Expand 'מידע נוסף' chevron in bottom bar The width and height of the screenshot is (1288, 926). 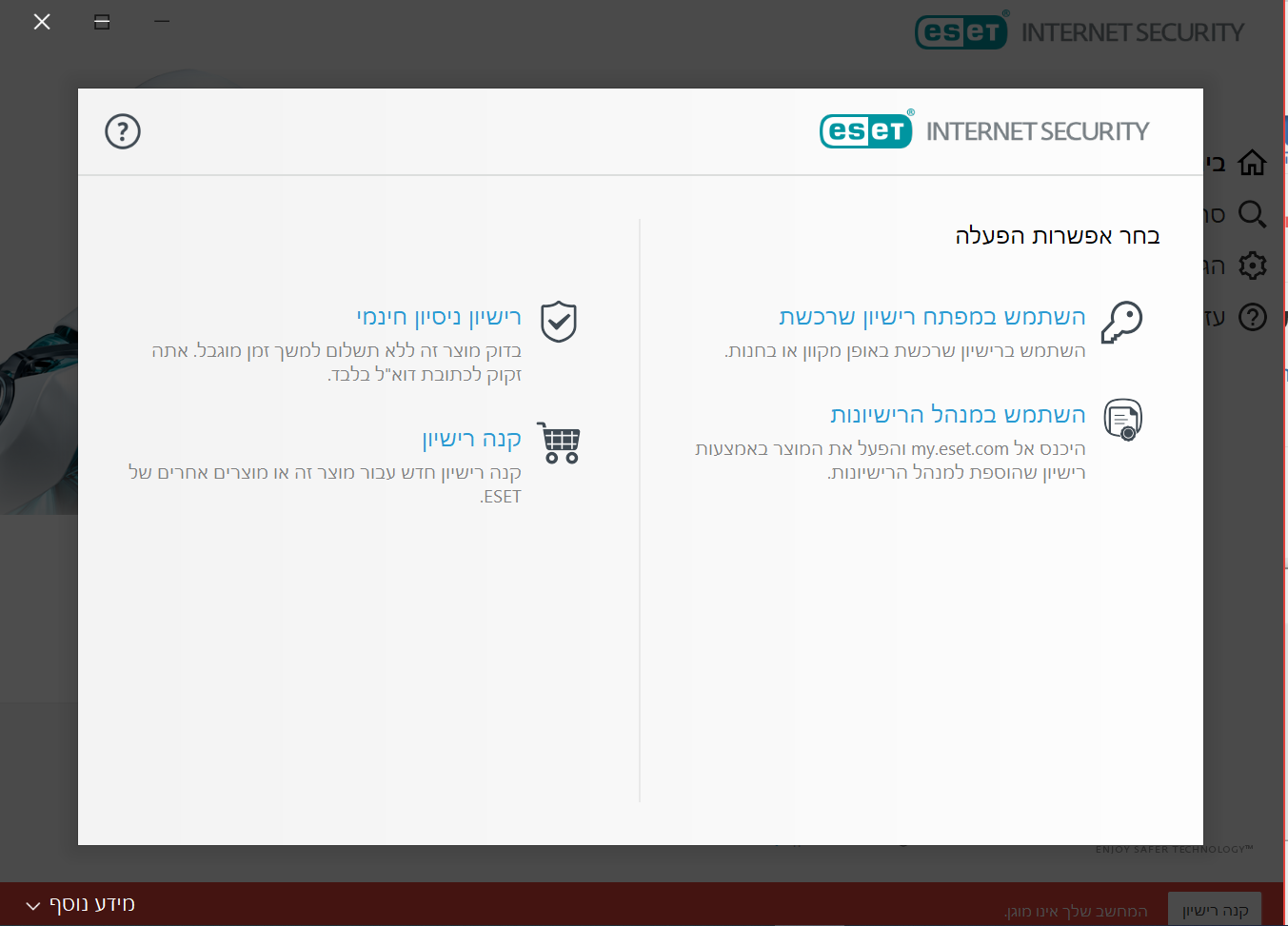pos(33,906)
